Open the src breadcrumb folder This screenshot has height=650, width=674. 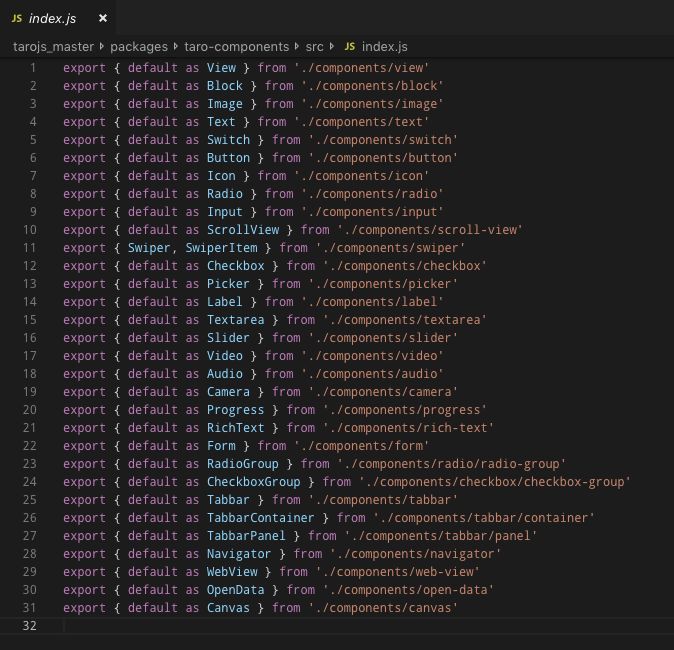tap(312, 46)
